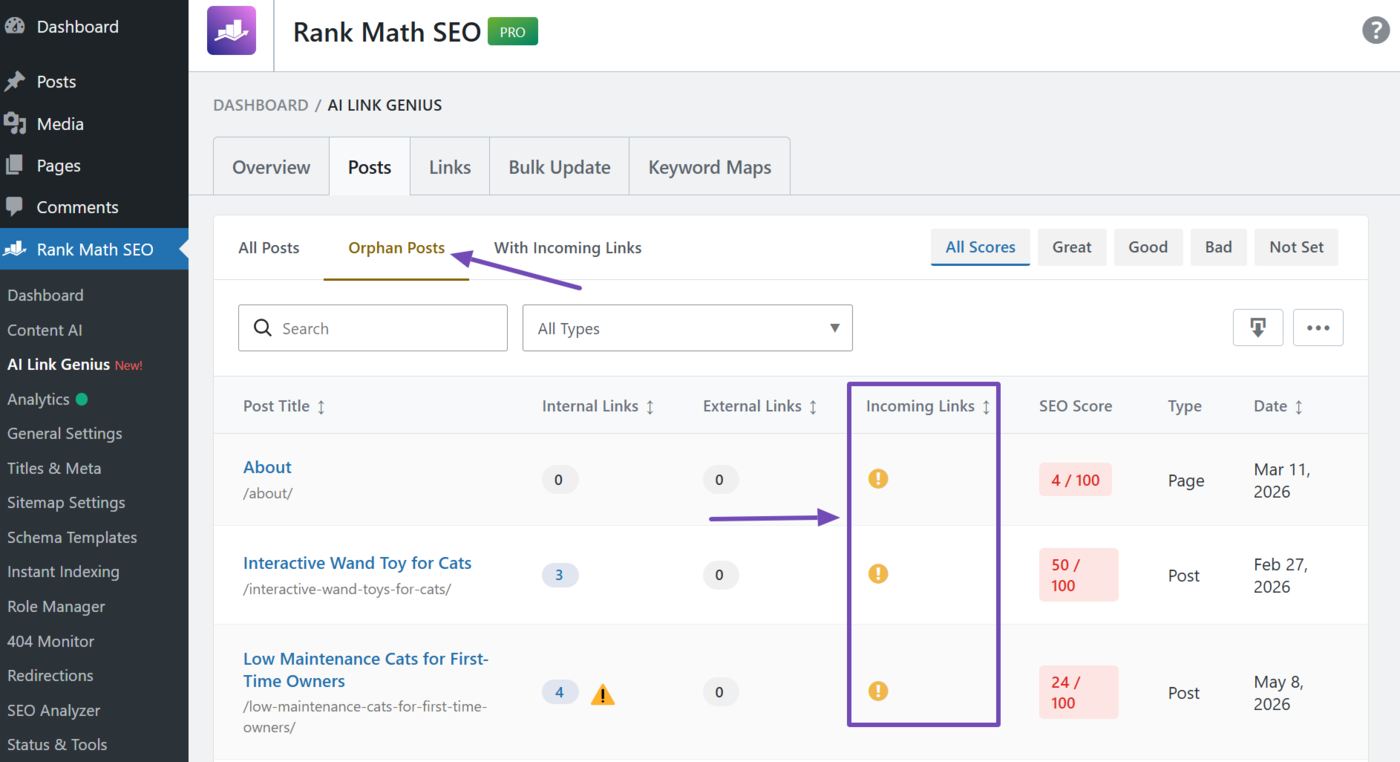
Task: Click the Pages icon in sidebar
Action: click(x=15, y=166)
